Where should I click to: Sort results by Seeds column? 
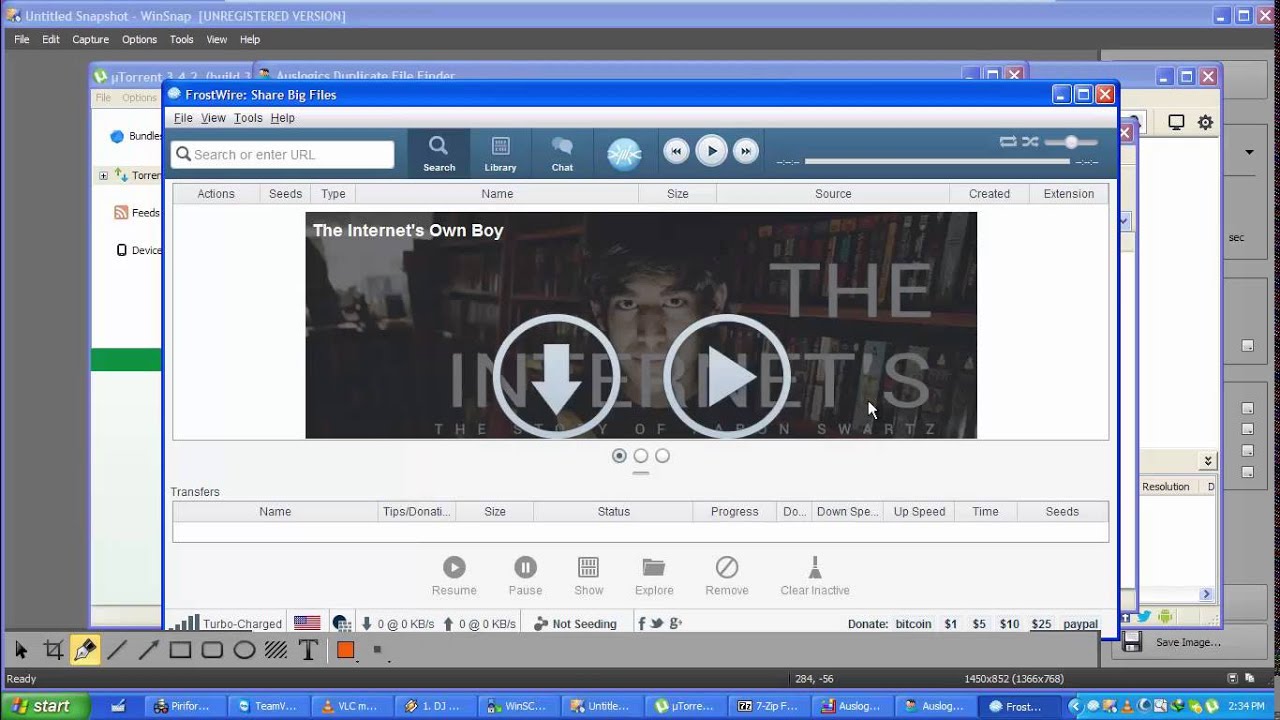[x=285, y=194]
